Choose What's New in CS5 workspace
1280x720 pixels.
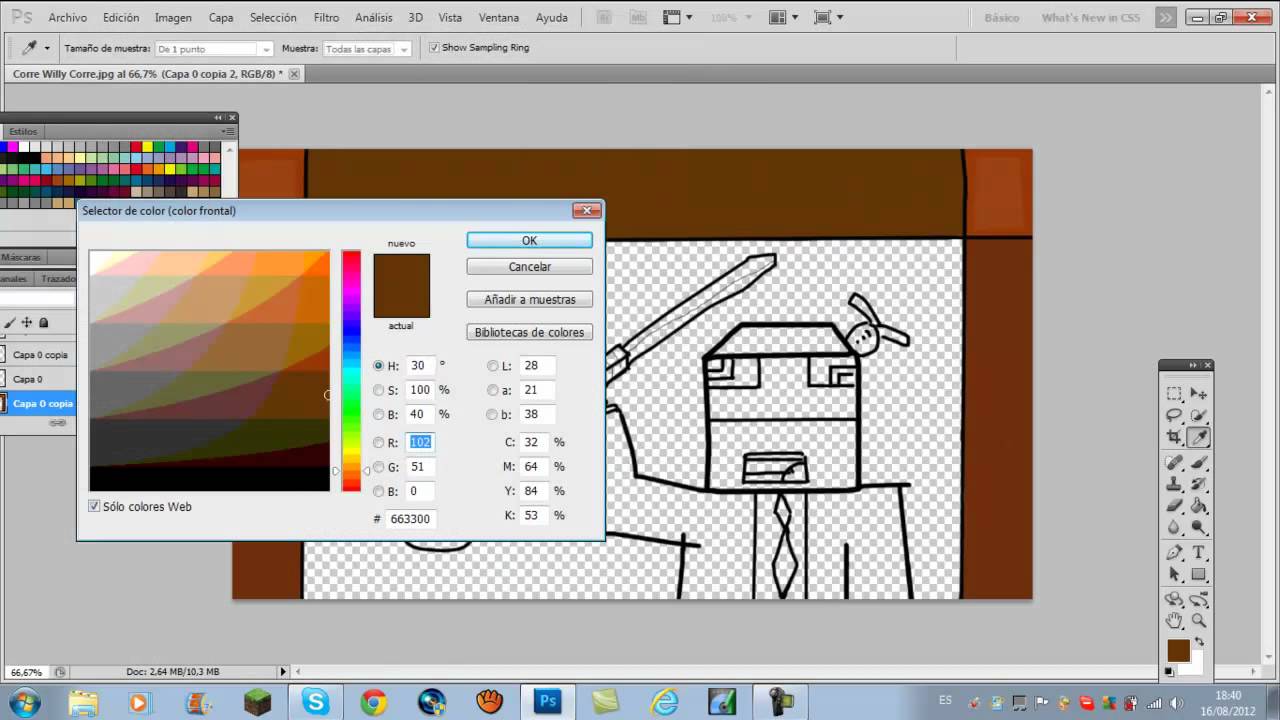pyautogui.click(x=1090, y=18)
